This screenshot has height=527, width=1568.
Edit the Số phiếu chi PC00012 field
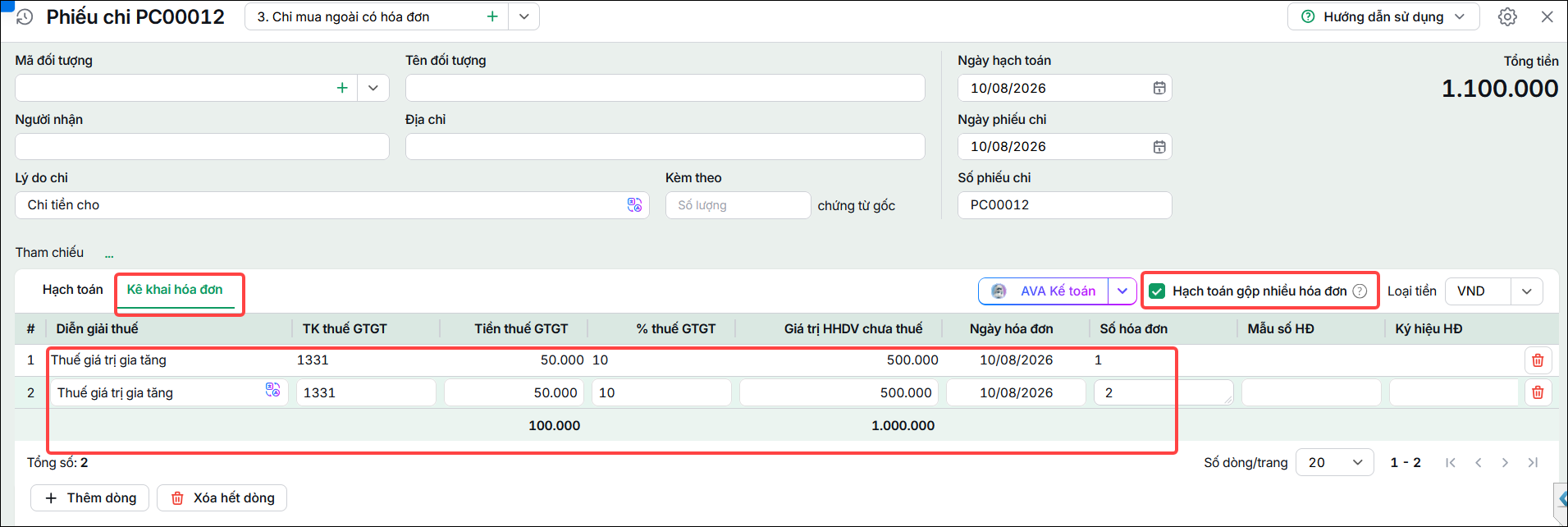coord(1064,205)
